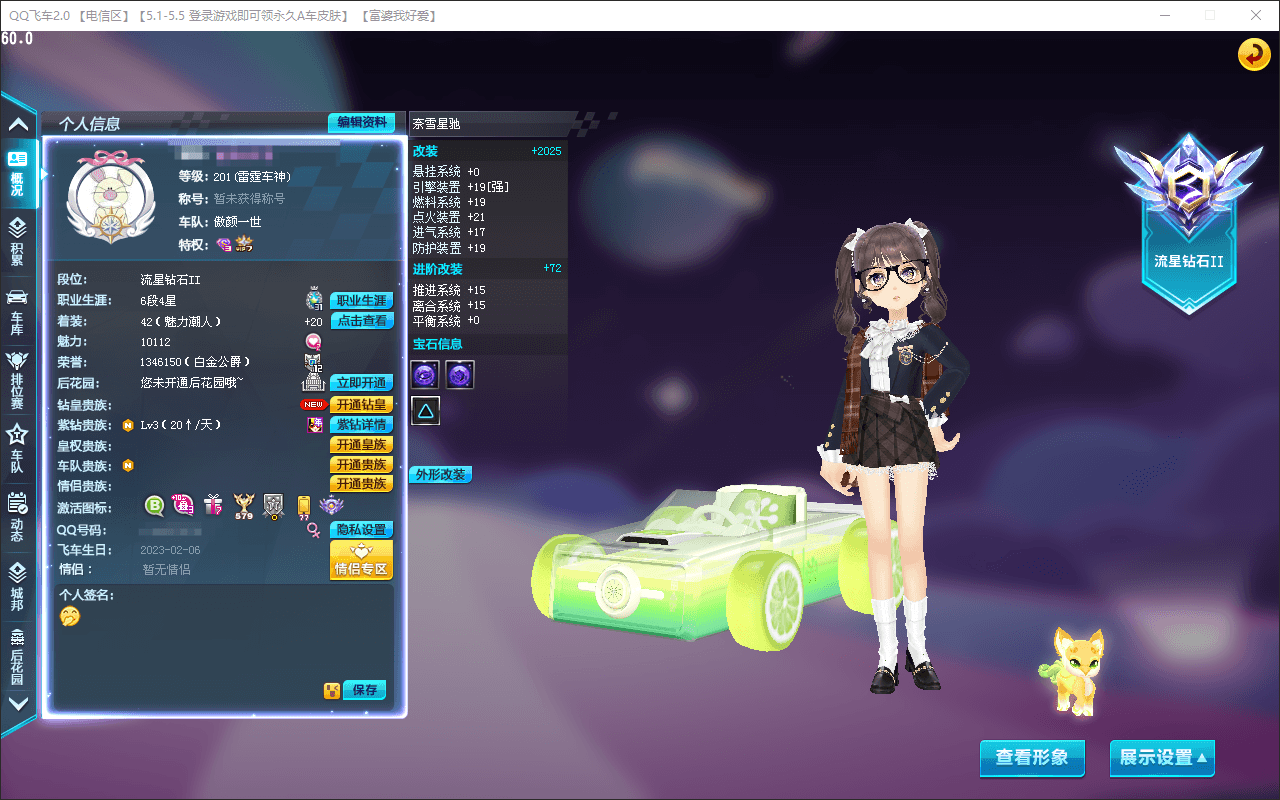Expand sidebar list with down chevron
The image size is (1280, 800).
point(18,703)
